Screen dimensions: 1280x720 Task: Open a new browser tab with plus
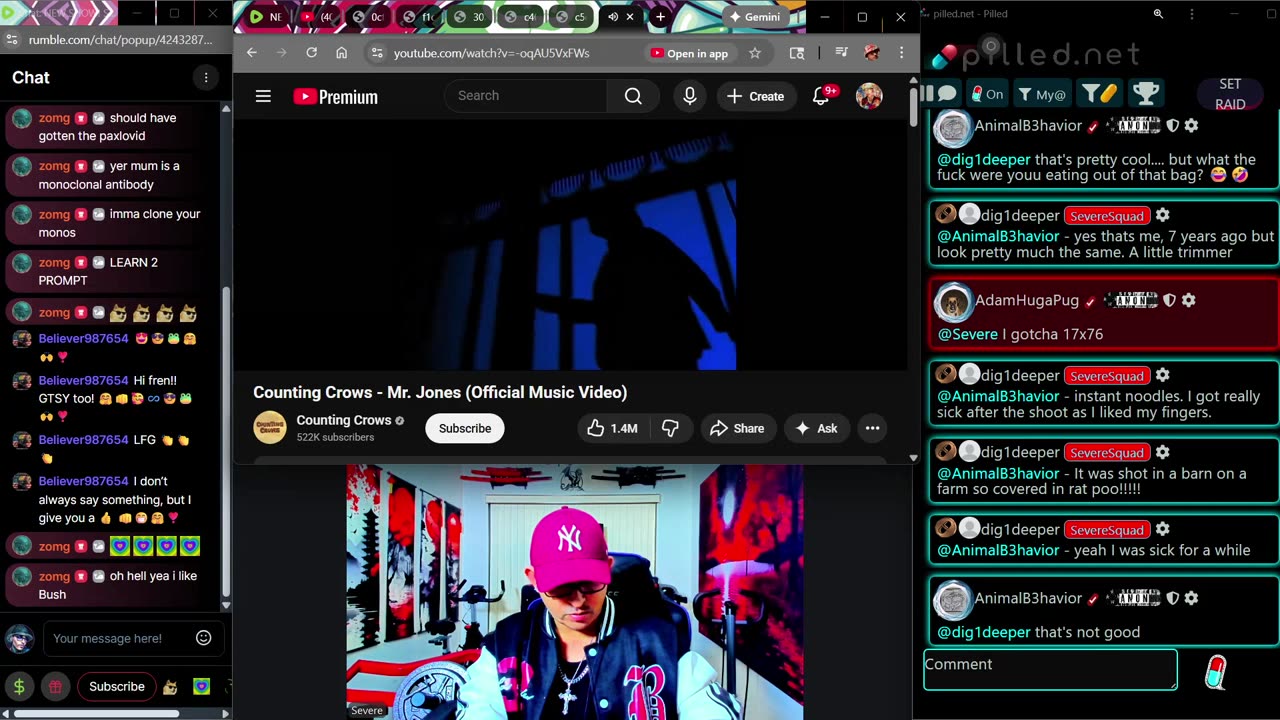pos(660,17)
